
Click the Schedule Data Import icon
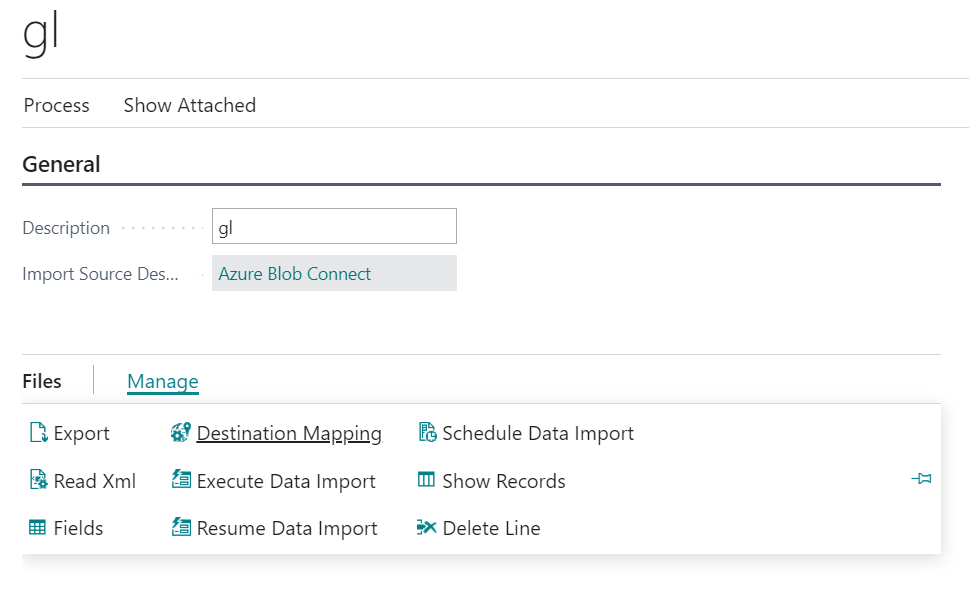[x=427, y=433]
